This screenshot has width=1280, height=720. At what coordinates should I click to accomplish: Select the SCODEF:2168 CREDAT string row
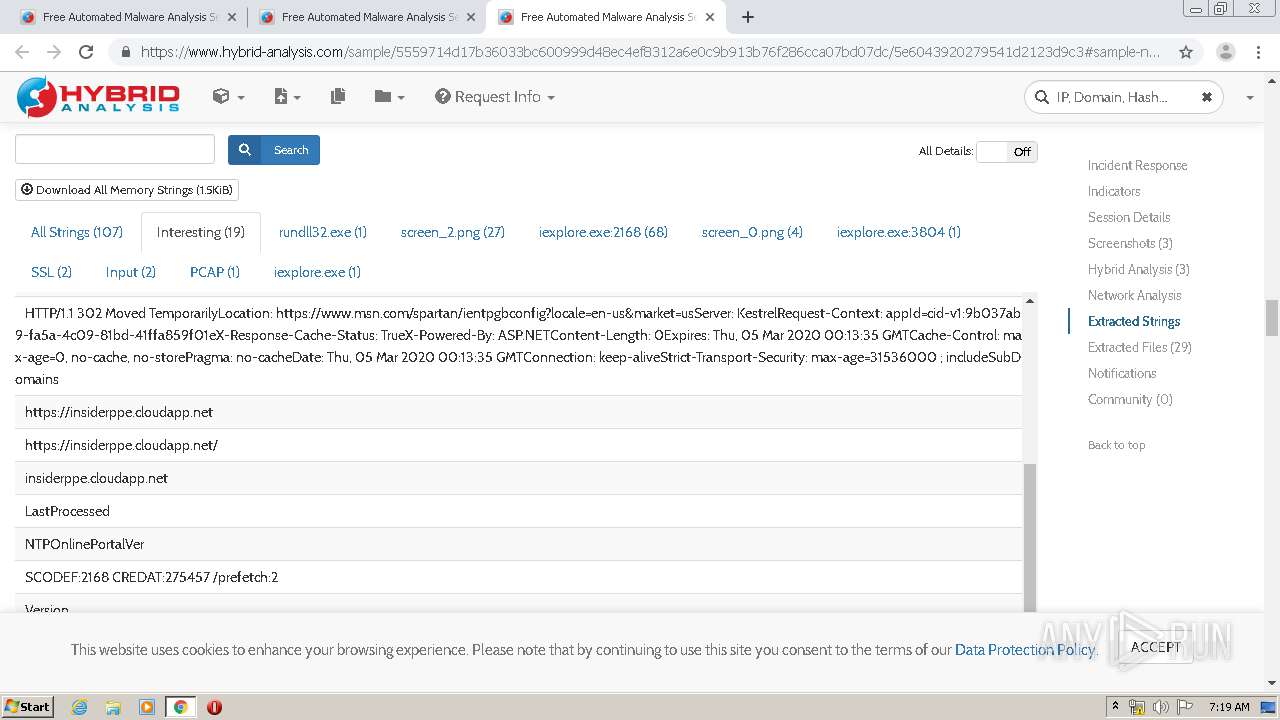pos(519,577)
